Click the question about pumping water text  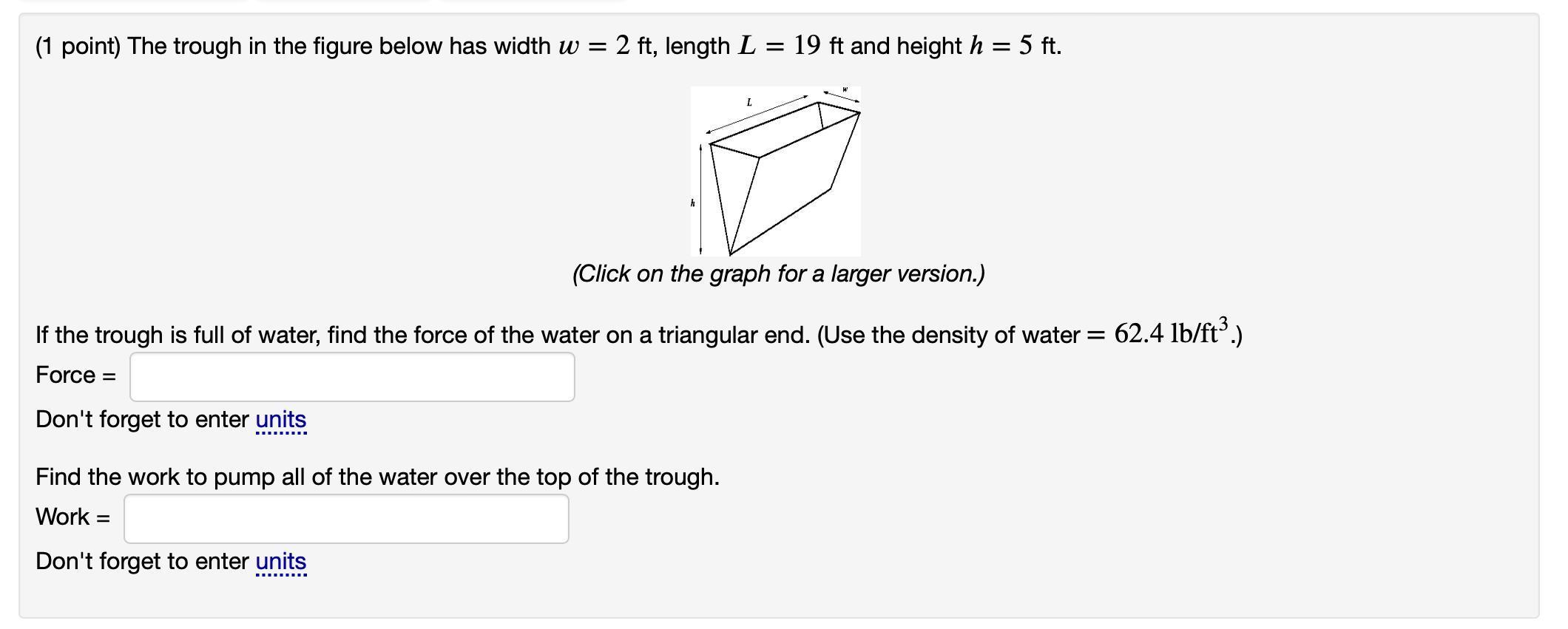click(377, 477)
